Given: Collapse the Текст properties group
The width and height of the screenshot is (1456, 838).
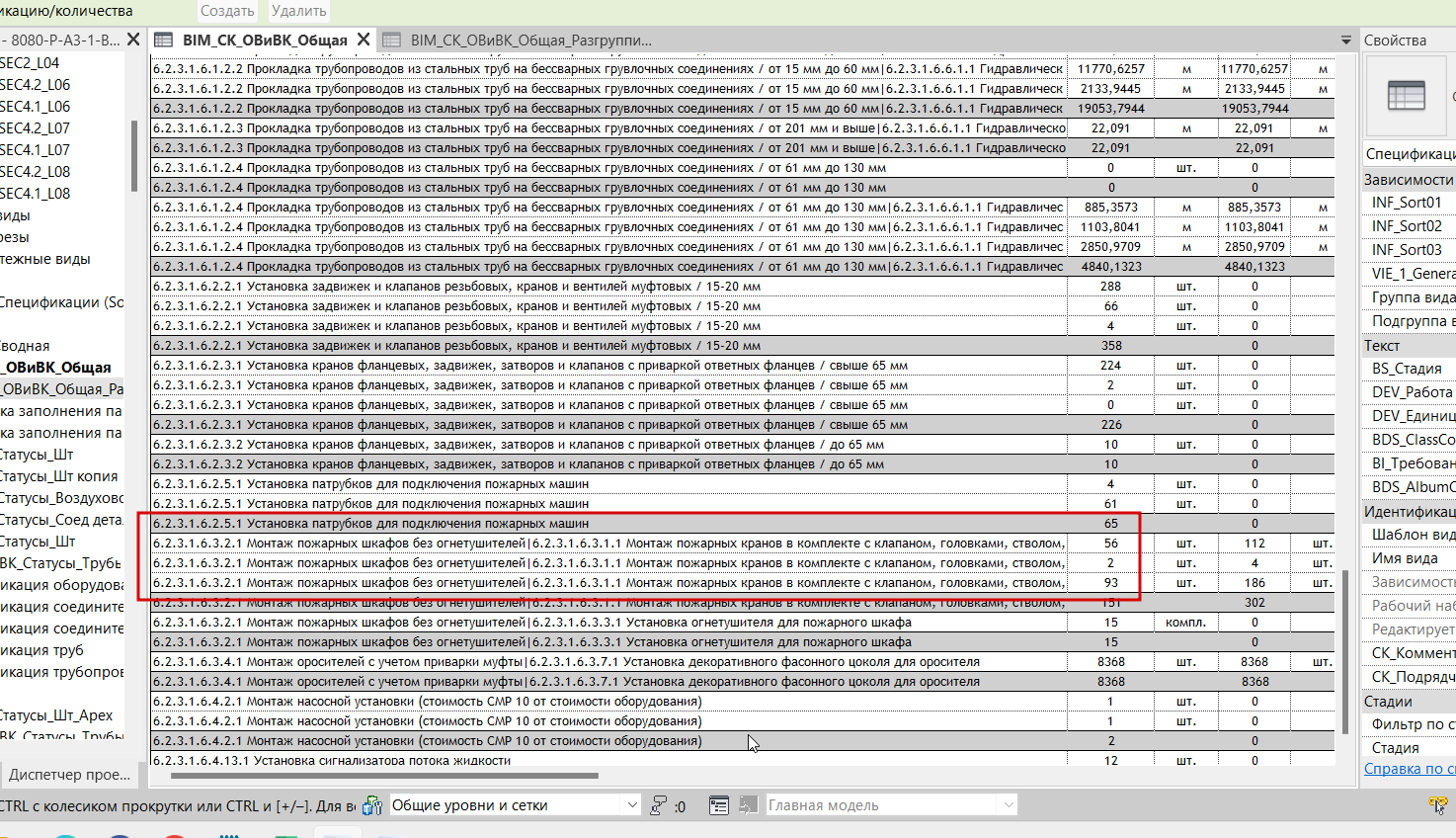Looking at the screenshot, I should (x=1410, y=345).
